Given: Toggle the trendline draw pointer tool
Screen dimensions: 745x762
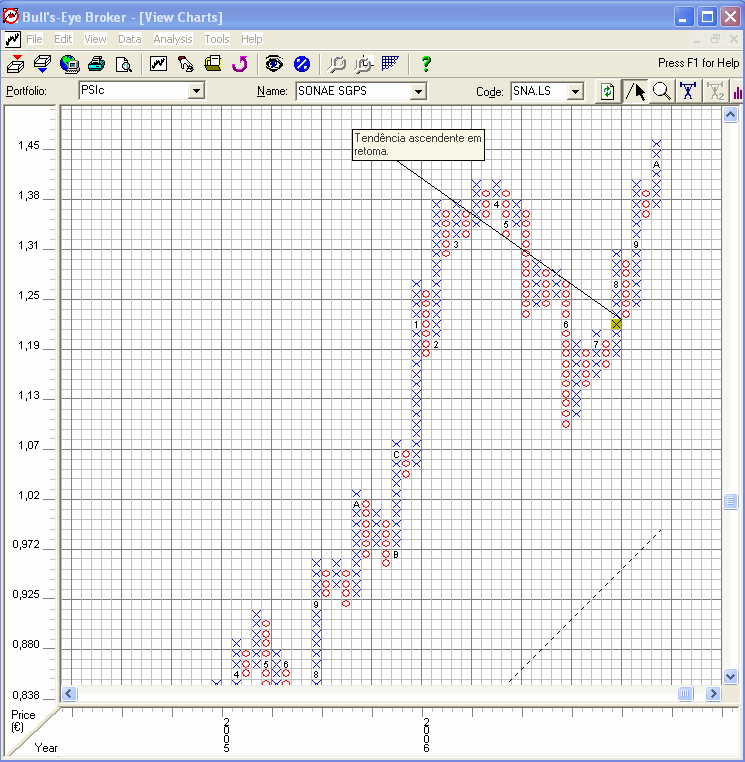Looking at the screenshot, I should (x=636, y=91).
